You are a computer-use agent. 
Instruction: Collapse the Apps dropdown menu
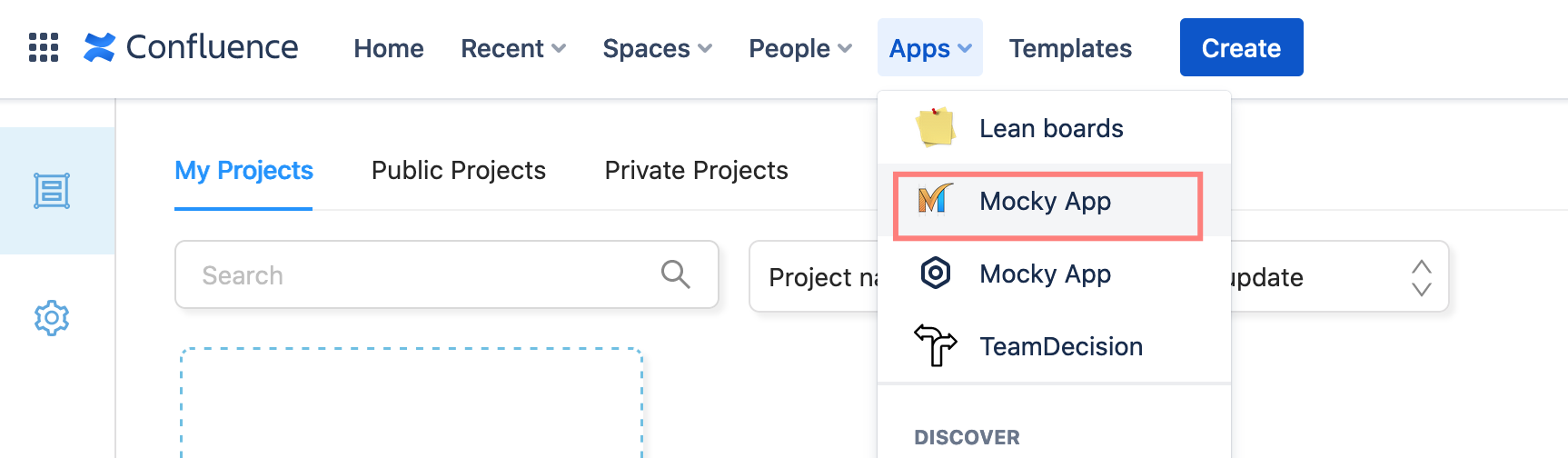pyautogui.click(x=929, y=48)
